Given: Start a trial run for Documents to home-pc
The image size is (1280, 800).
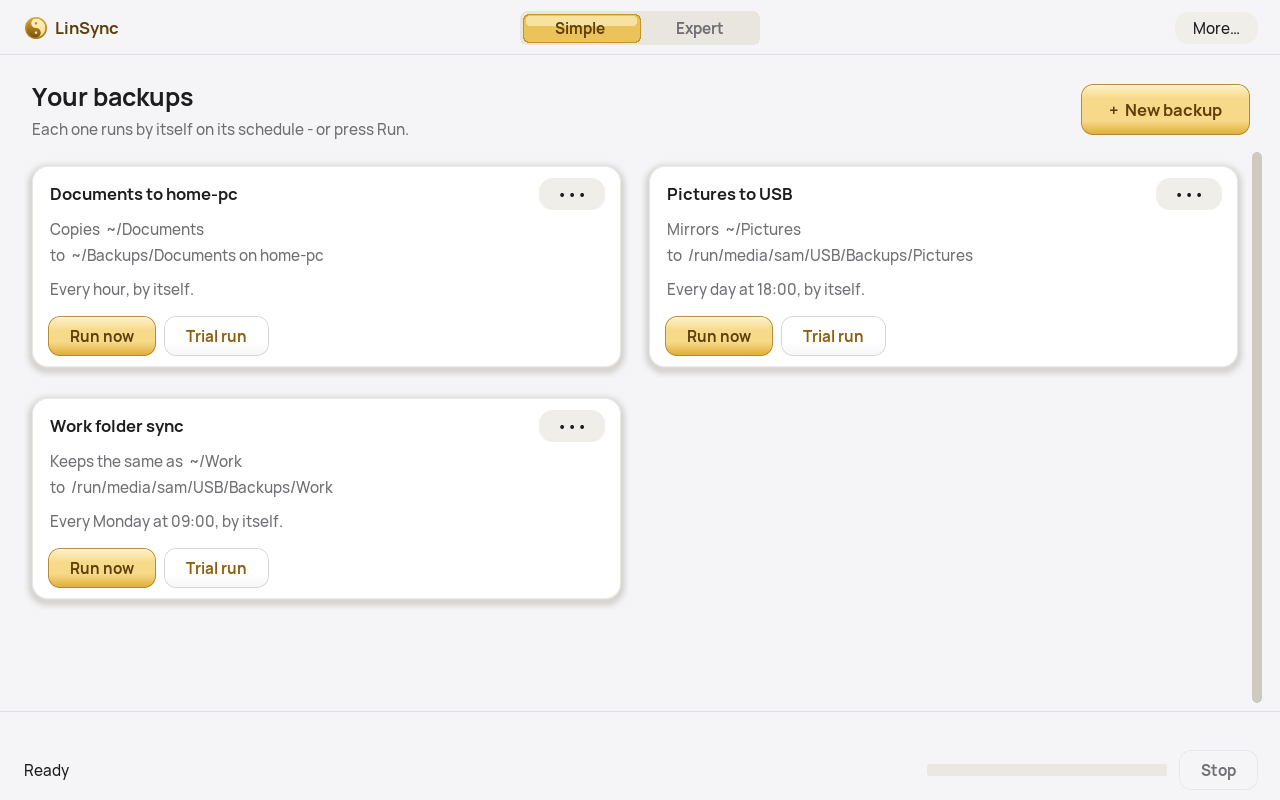Looking at the screenshot, I should pyautogui.click(x=216, y=336).
